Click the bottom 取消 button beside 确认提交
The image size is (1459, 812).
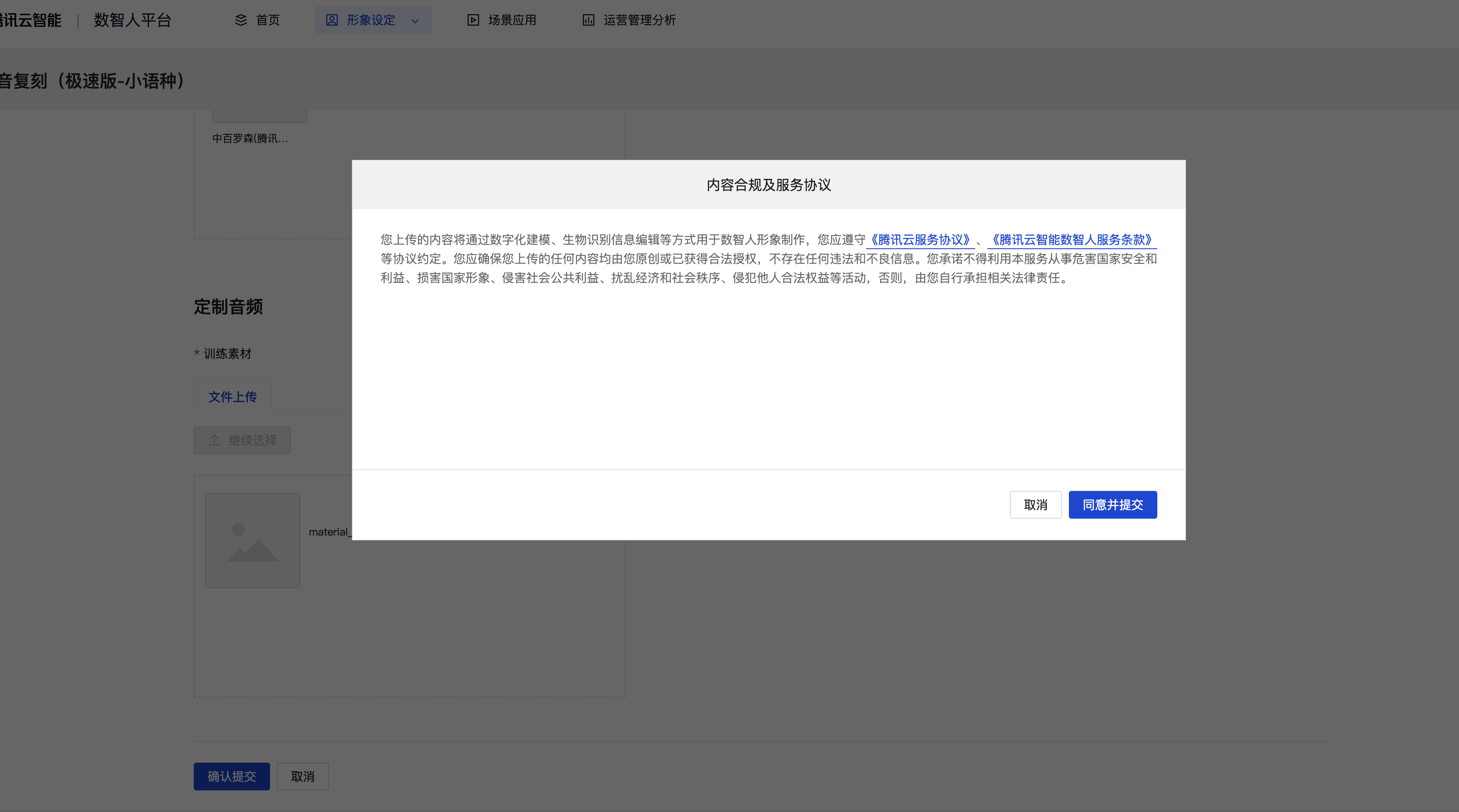(x=303, y=776)
